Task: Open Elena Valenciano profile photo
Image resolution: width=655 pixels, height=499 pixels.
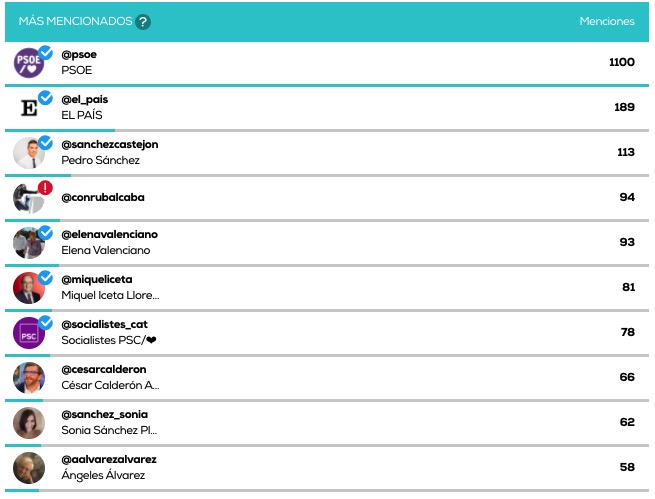Action: (29, 243)
